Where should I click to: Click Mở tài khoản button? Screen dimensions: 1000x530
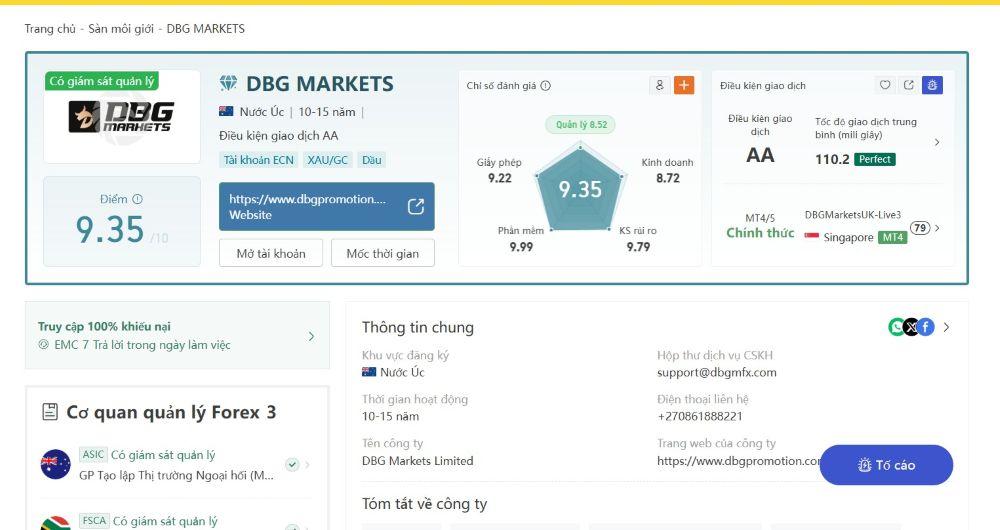271,253
